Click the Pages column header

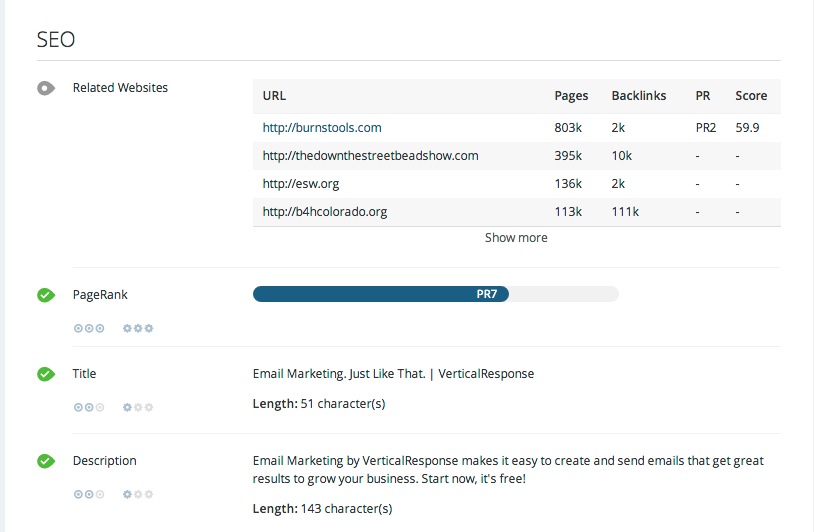click(571, 96)
